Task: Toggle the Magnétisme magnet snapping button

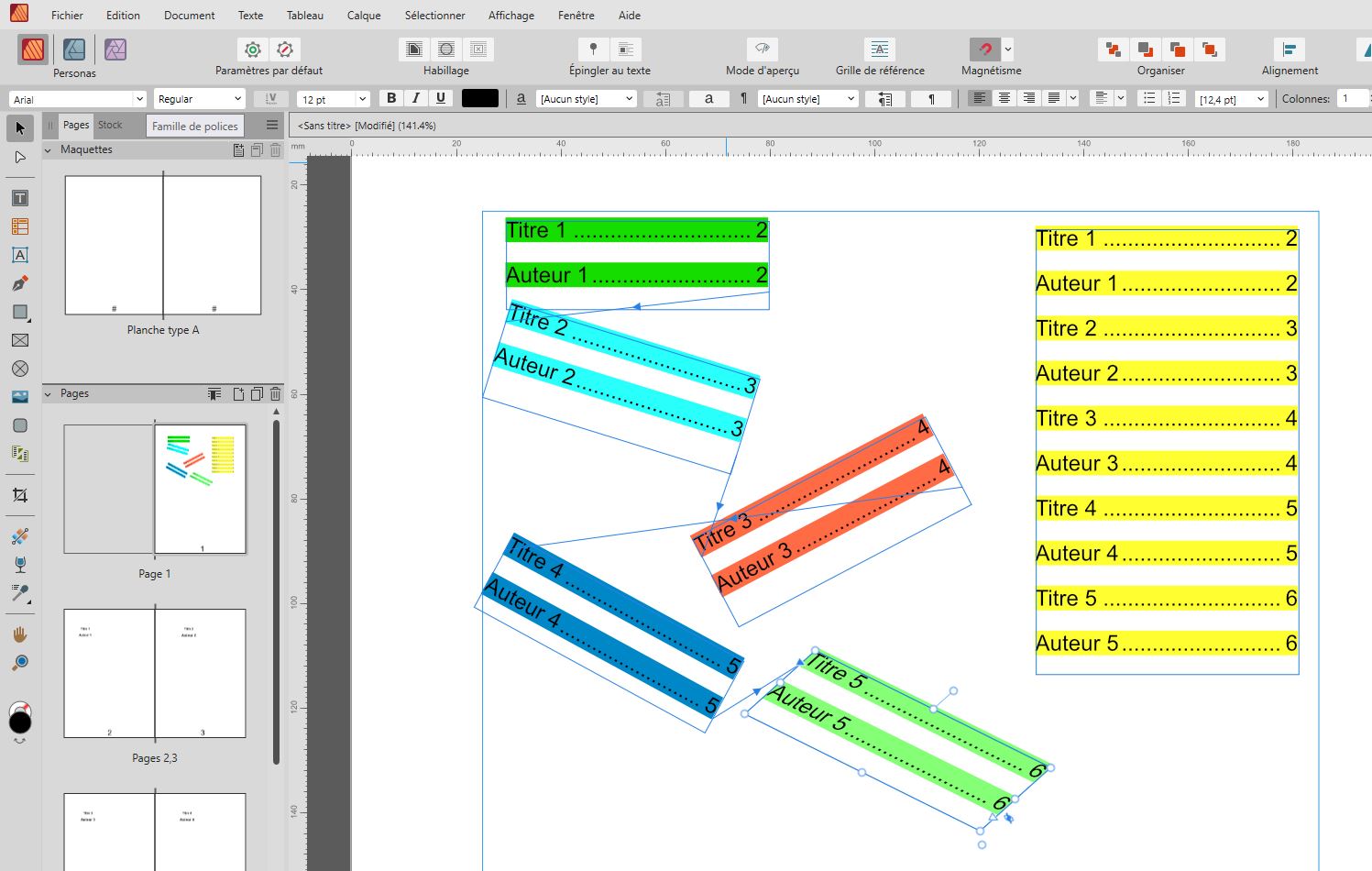Action: point(985,50)
